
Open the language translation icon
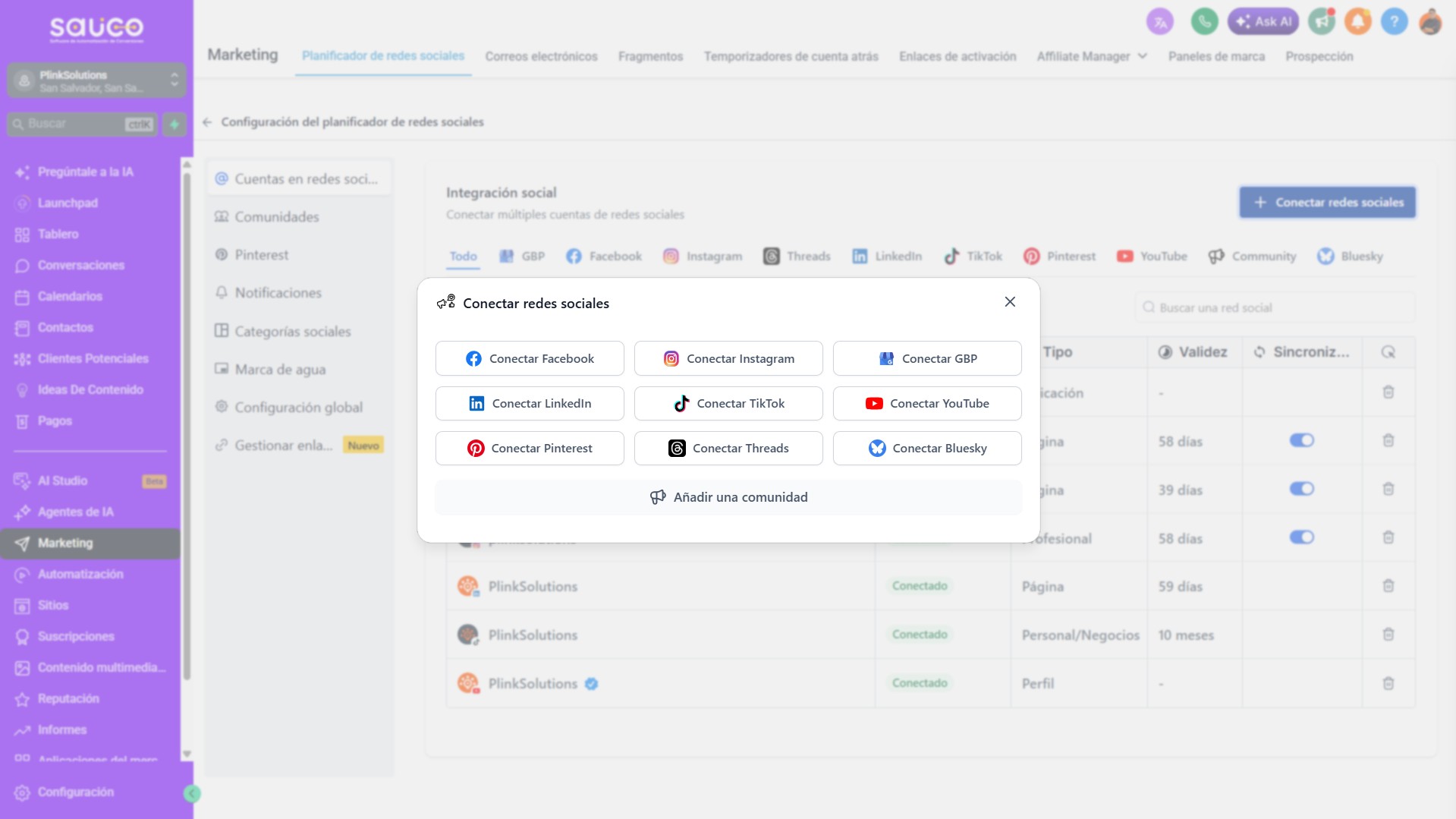tap(1160, 22)
